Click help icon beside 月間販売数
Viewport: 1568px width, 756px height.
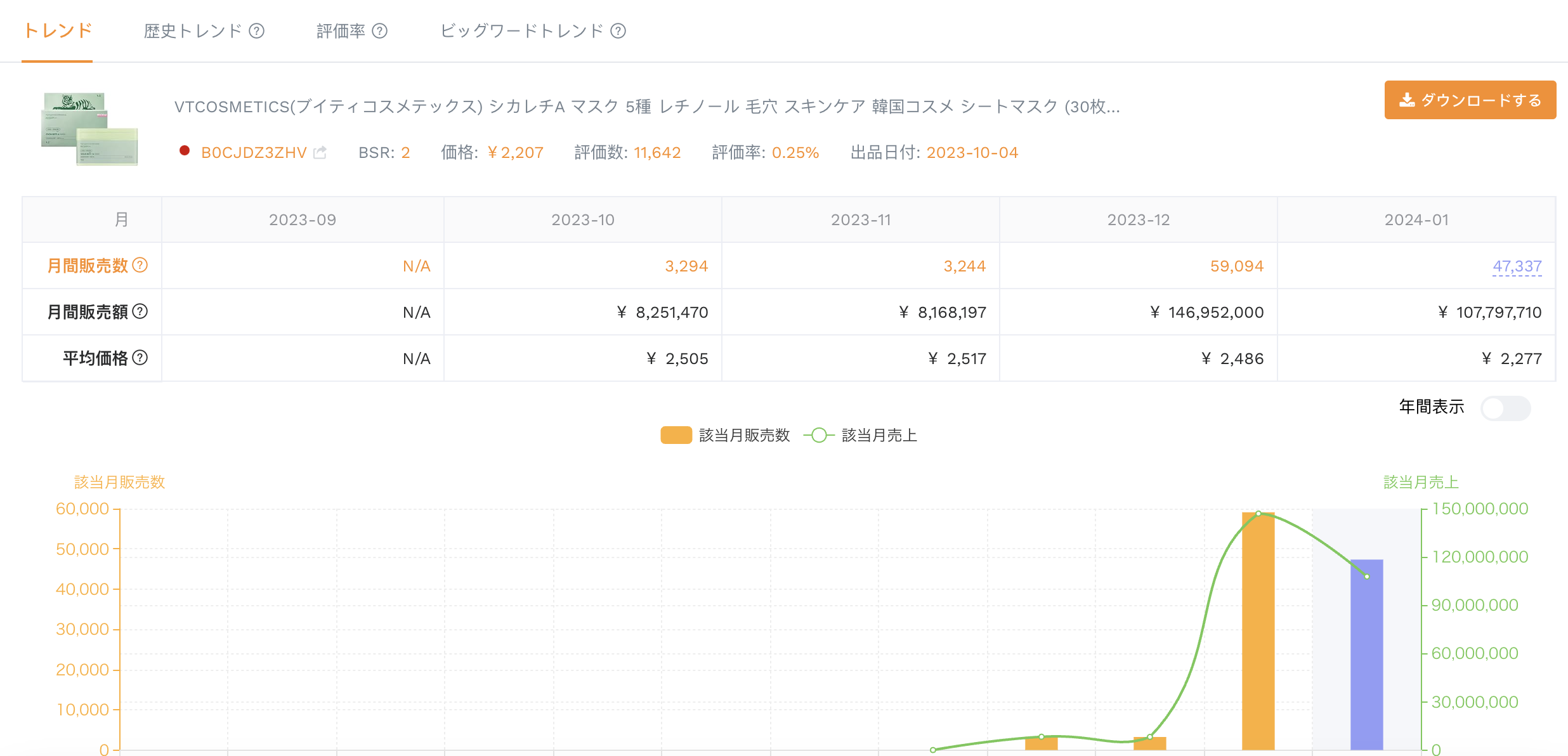[x=140, y=265]
